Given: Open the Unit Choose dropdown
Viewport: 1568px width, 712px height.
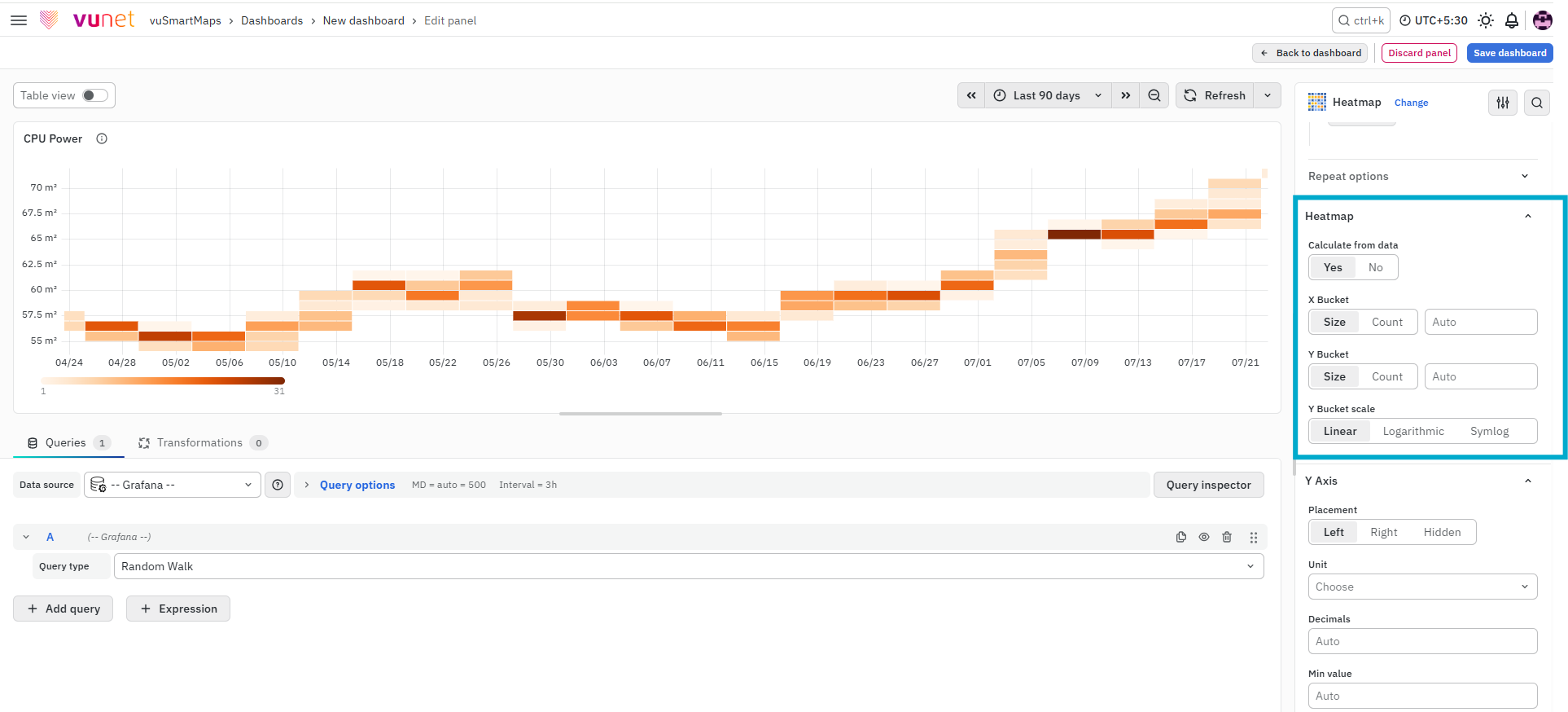Looking at the screenshot, I should (1422, 587).
